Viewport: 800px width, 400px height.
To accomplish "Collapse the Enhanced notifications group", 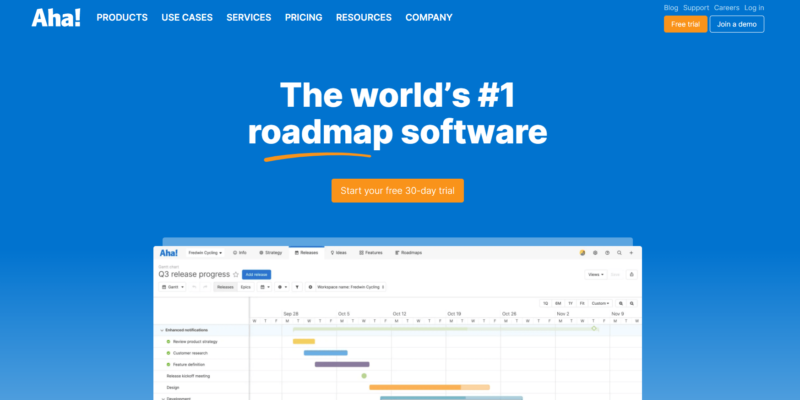I will (162, 330).
